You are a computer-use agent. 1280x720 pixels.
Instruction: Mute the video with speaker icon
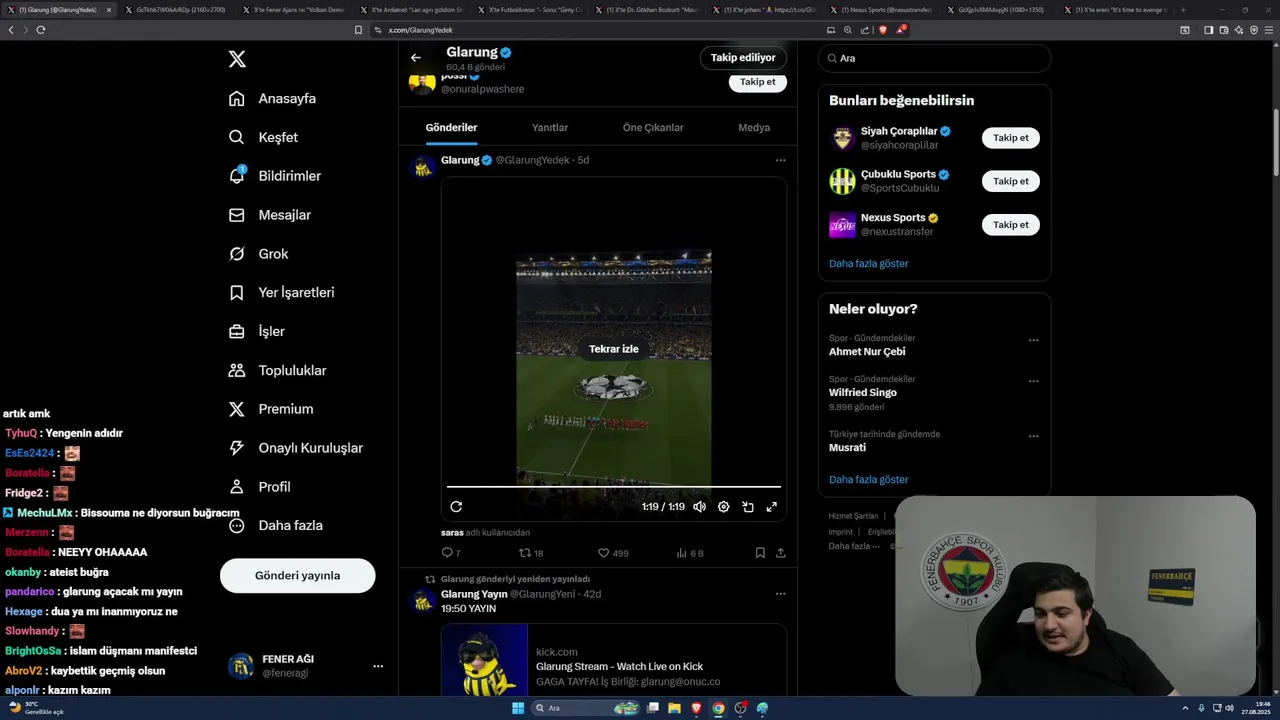(x=699, y=507)
